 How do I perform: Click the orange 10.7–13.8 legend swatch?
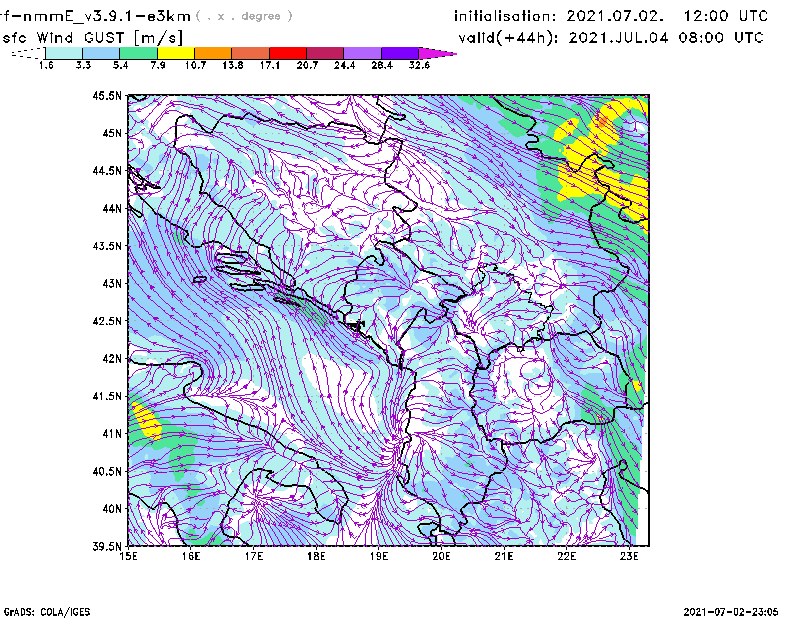click(x=213, y=53)
